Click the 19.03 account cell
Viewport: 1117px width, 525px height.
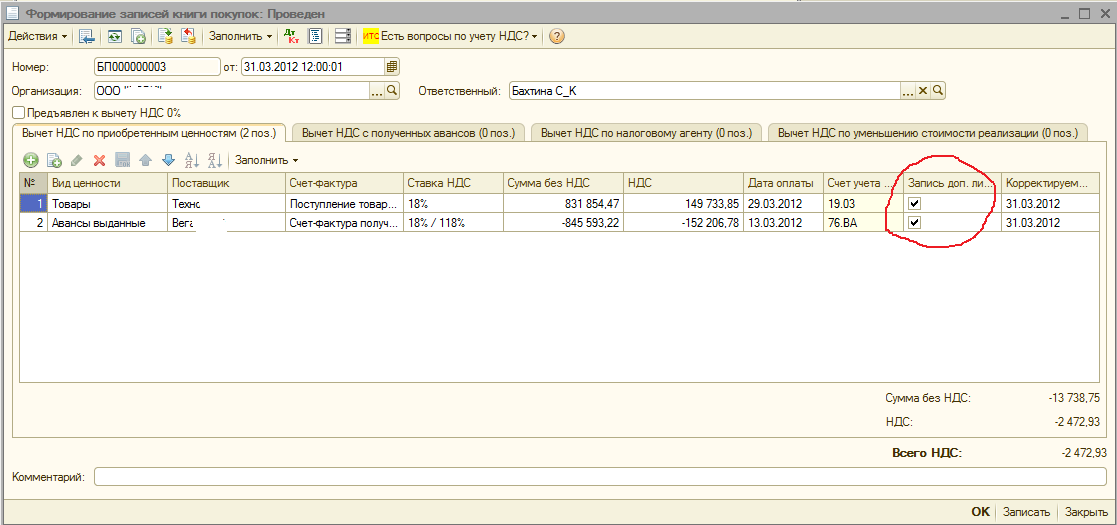coord(863,204)
